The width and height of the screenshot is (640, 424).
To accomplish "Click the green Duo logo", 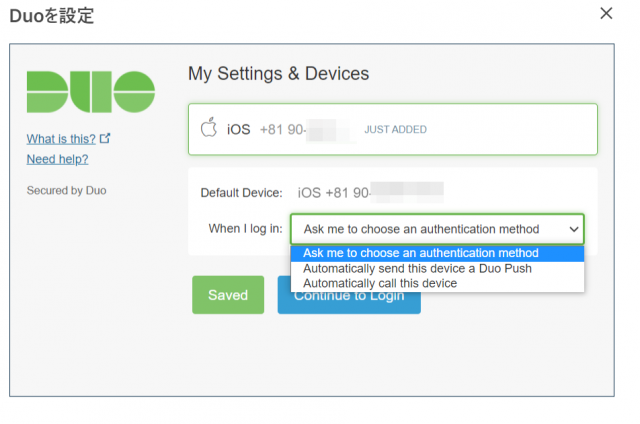I will tap(91, 92).
